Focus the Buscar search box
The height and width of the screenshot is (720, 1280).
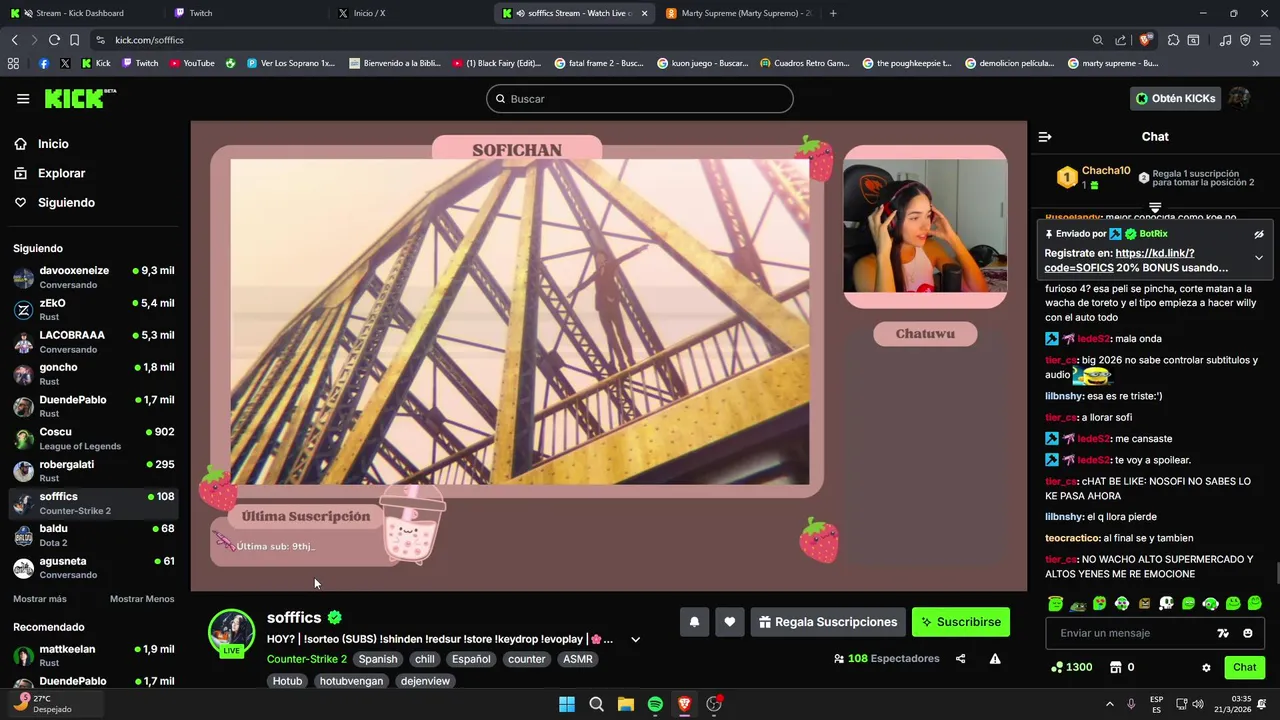(640, 99)
